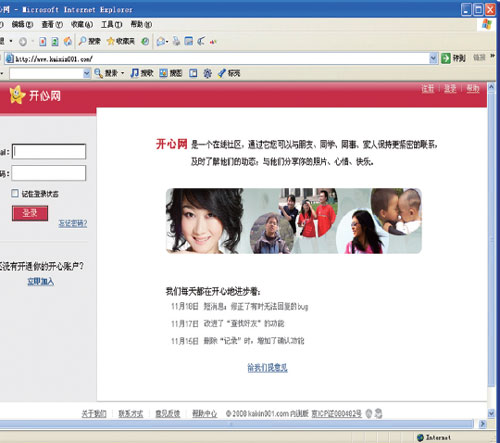Click the email input field
Viewport: 500px width, 443px height.
click(49, 152)
